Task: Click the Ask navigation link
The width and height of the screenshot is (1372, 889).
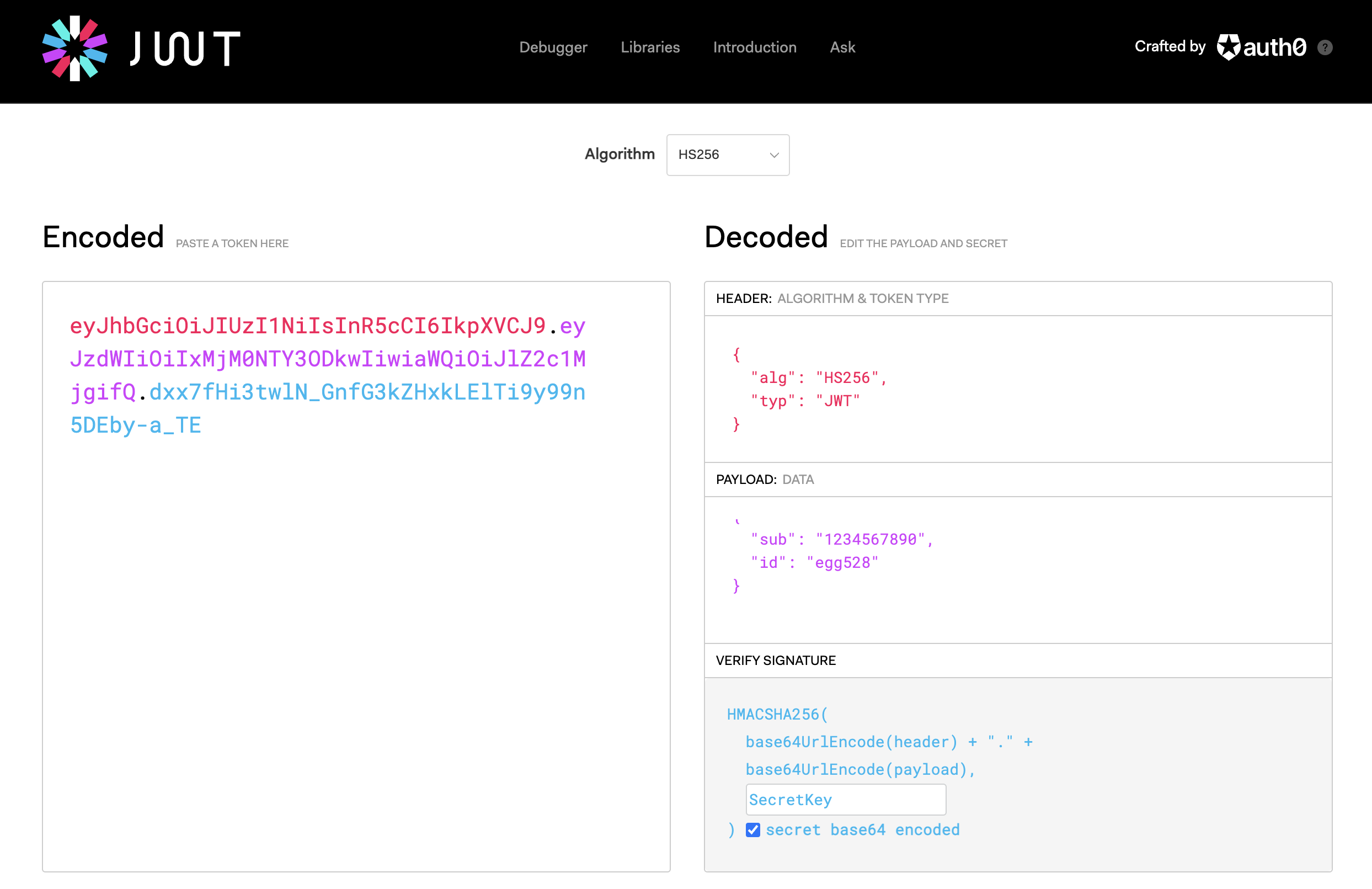Action: click(x=842, y=47)
